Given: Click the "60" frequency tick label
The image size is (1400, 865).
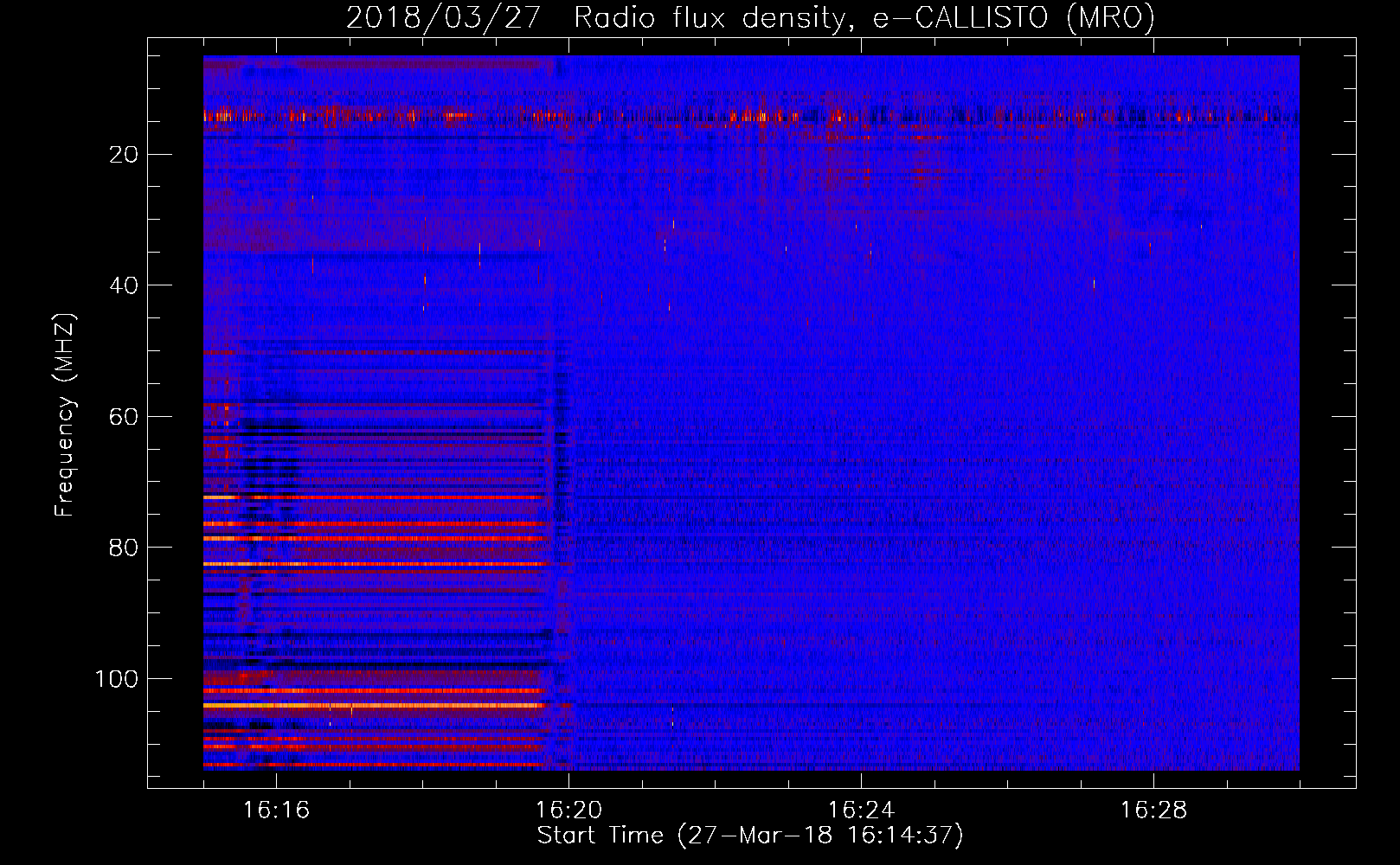Looking at the screenshot, I should [x=125, y=417].
